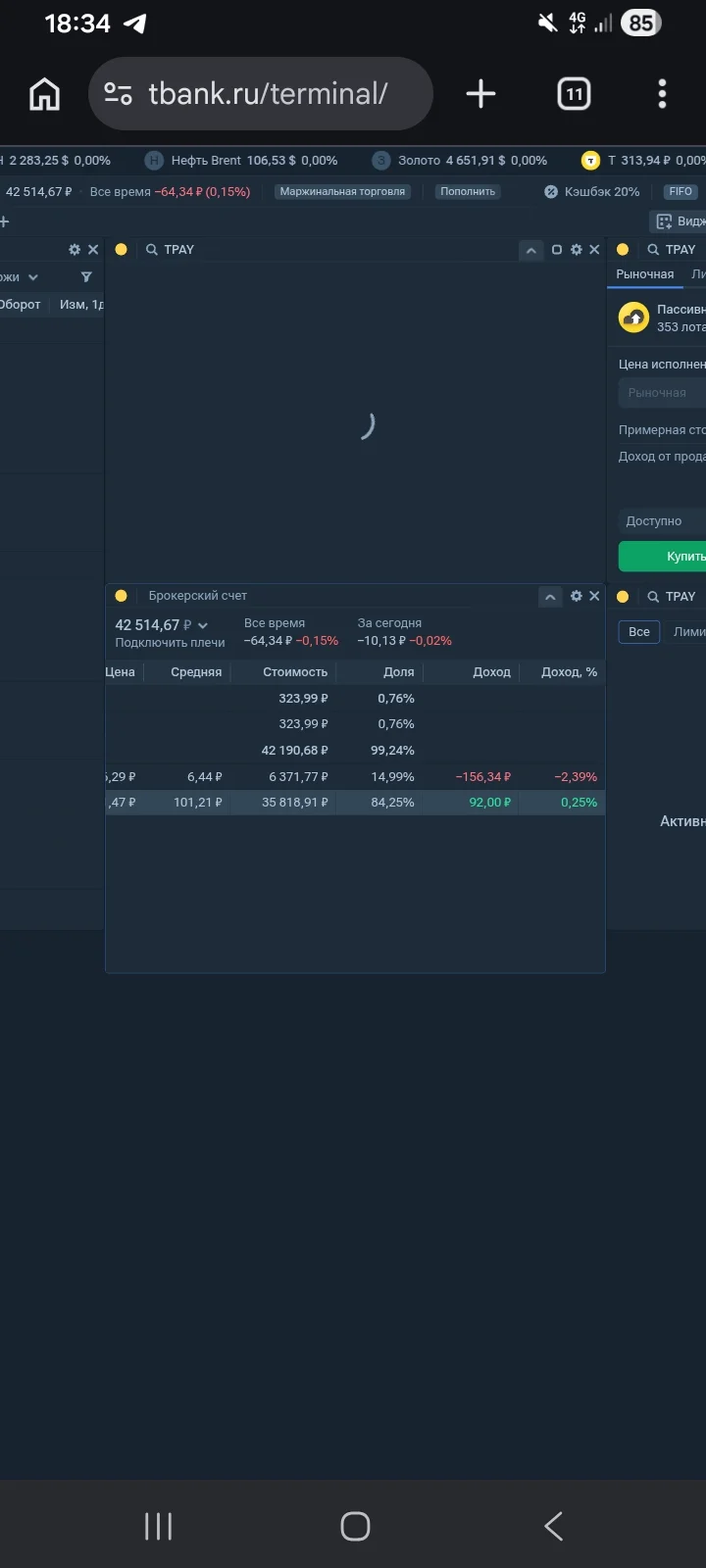
Task: Click the Нефть Brent round icon
Action: coord(154,160)
